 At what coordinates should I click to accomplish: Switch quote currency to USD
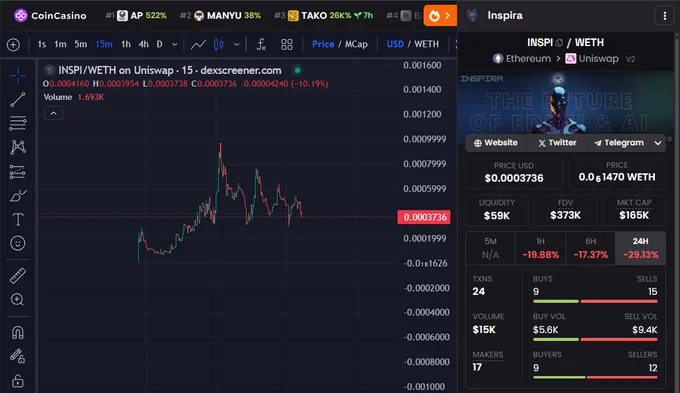click(x=395, y=44)
